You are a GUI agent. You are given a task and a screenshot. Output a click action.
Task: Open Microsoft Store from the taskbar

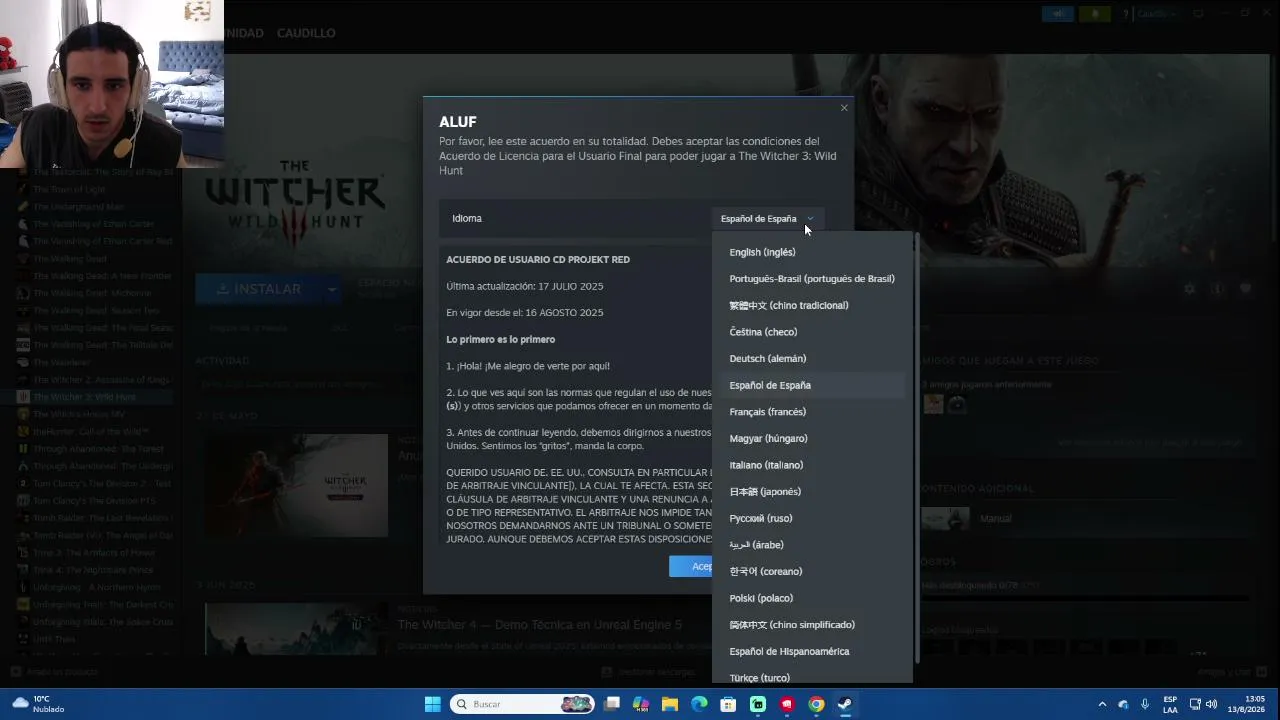[x=728, y=704]
